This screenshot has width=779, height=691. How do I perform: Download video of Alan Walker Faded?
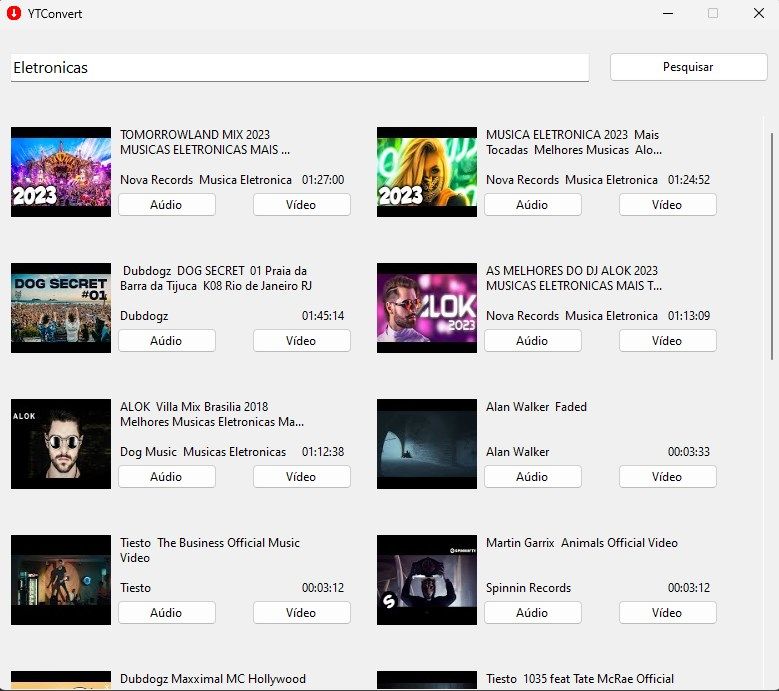click(667, 477)
